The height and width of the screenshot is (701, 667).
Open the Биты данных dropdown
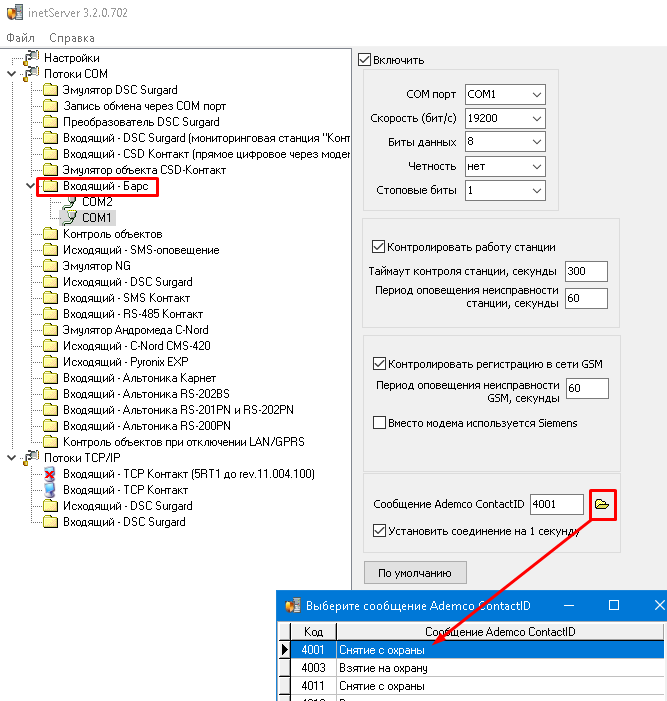pos(537,142)
